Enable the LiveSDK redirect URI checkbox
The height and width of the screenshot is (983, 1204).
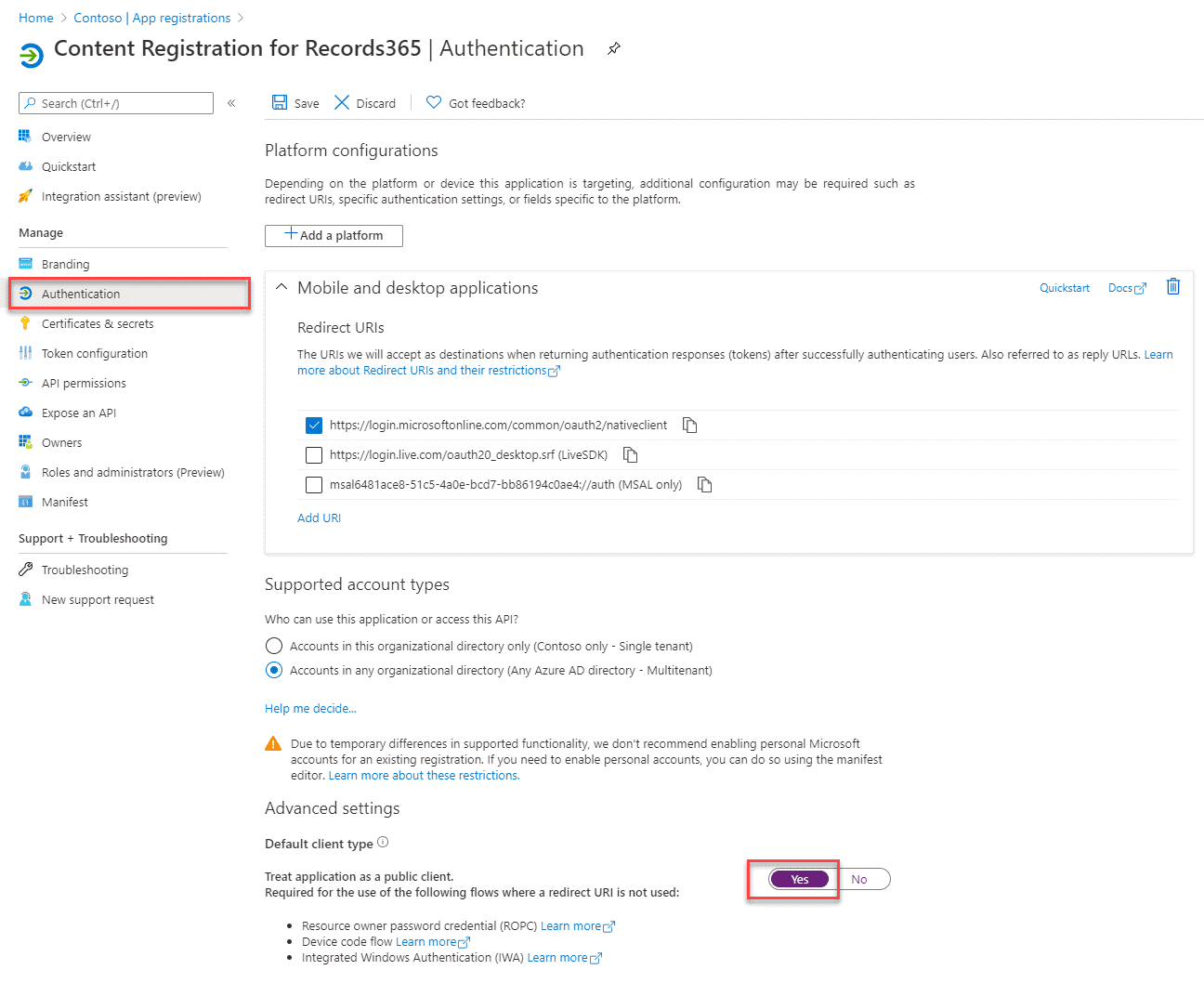314,455
